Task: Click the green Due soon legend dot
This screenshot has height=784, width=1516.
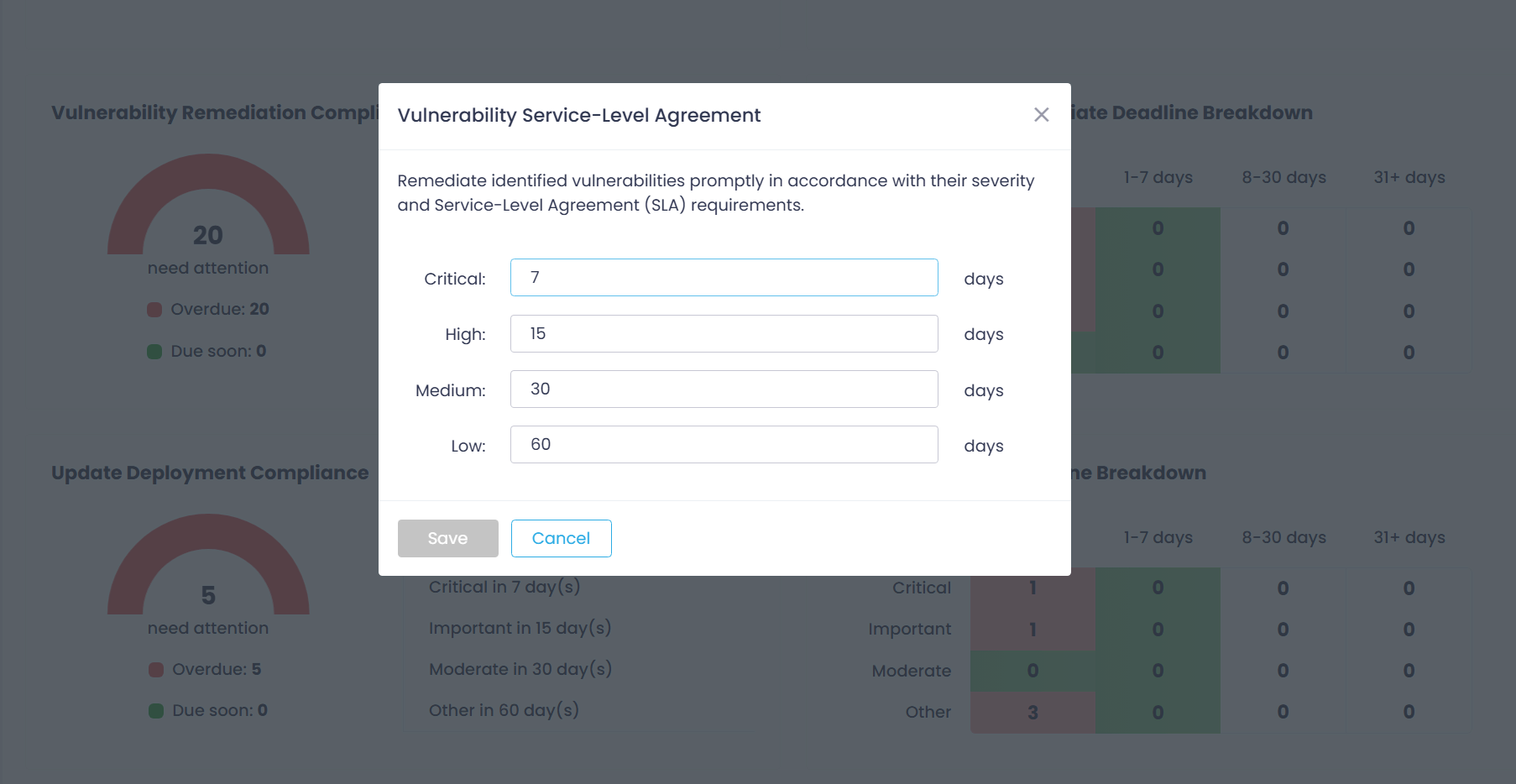Action: [x=154, y=352]
